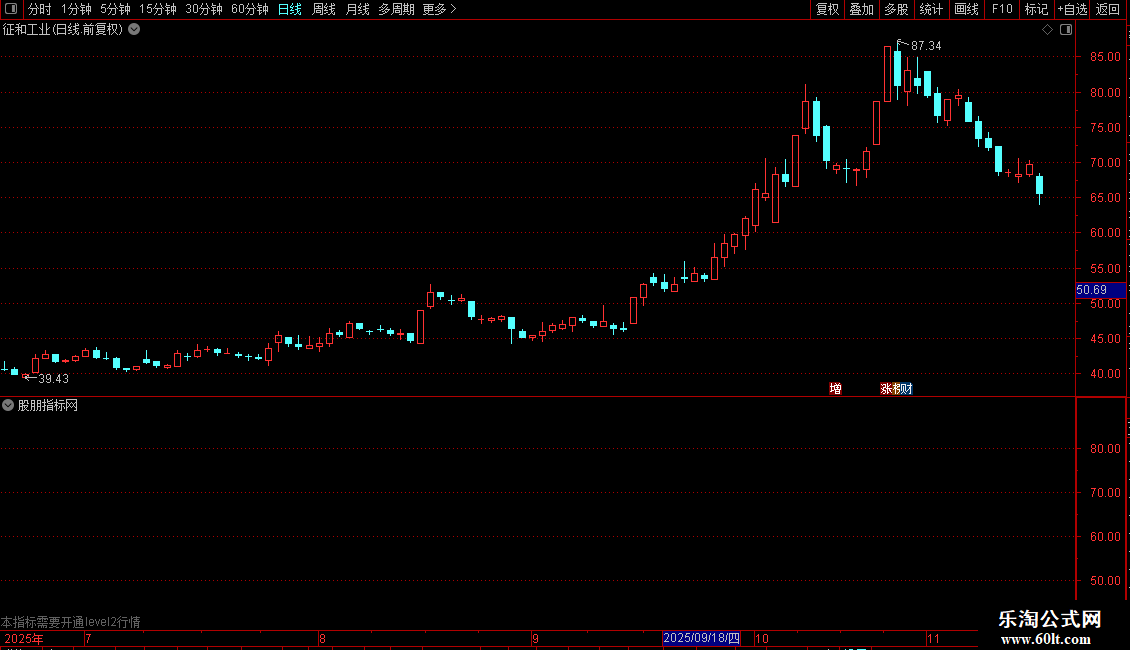1130x650 pixels.
Task: Click the 复权 button
Action: point(827,9)
